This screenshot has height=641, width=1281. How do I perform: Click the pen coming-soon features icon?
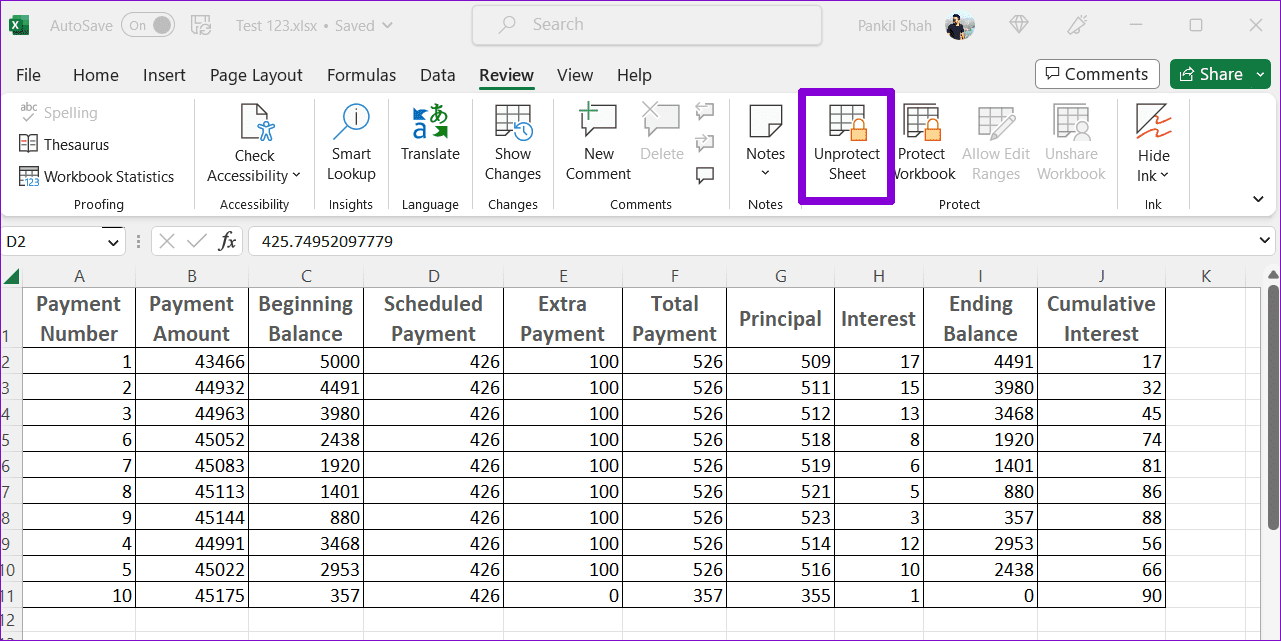pos(1078,25)
